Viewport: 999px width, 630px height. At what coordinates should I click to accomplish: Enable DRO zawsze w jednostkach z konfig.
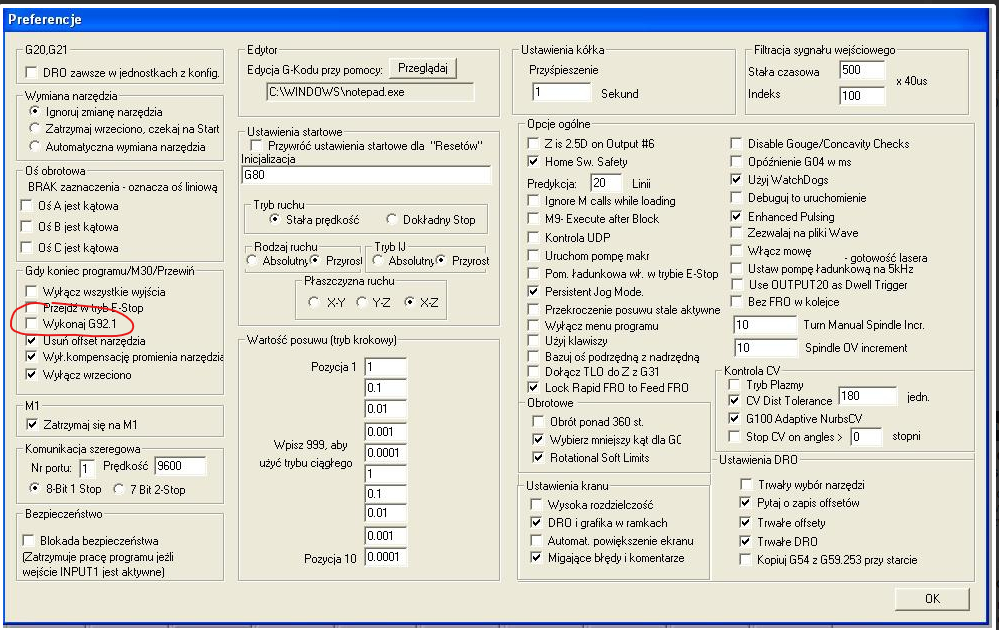pyautogui.click(x=31, y=73)
